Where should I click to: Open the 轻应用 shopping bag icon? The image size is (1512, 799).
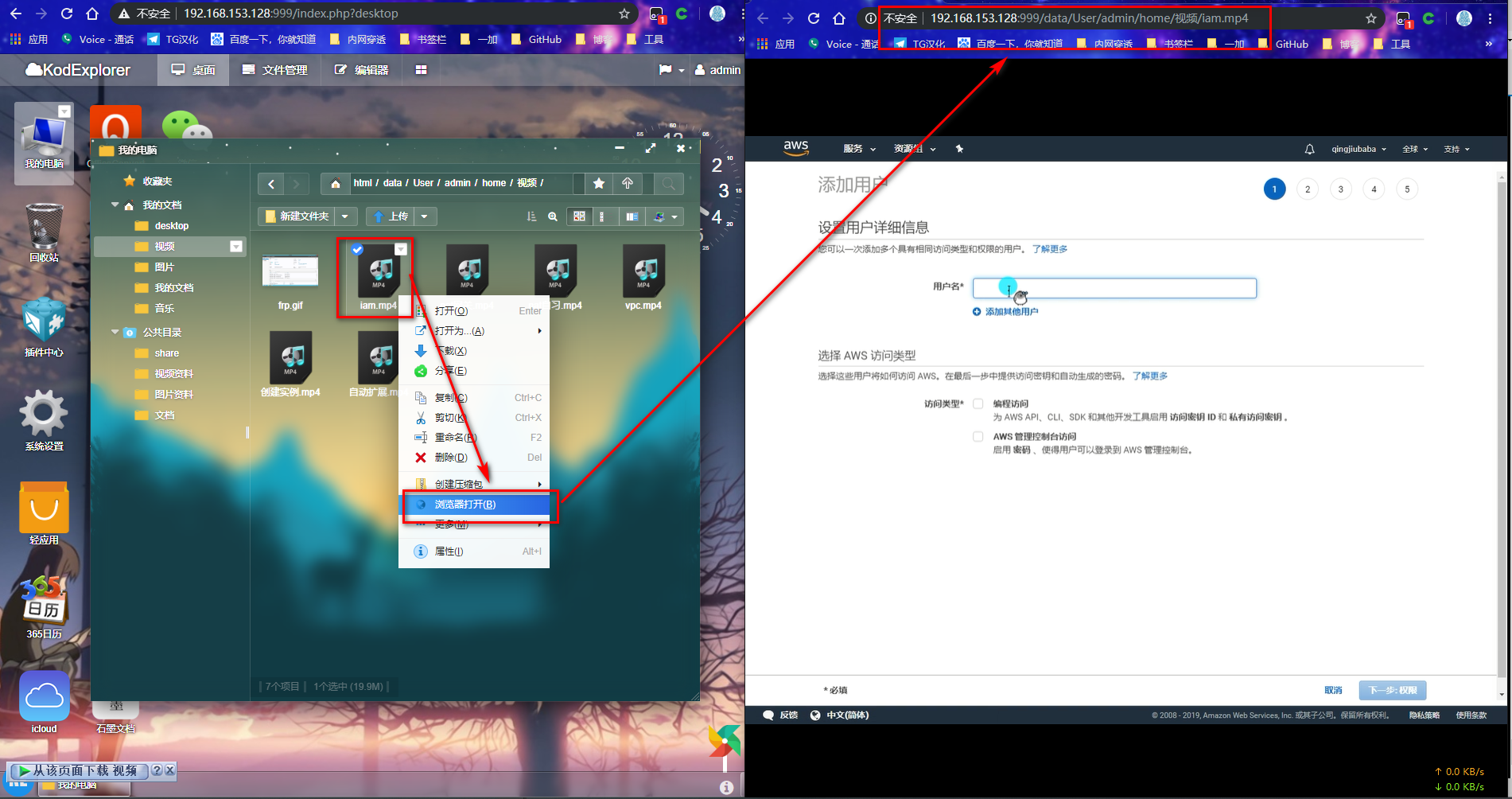click(x=45, y=513)
